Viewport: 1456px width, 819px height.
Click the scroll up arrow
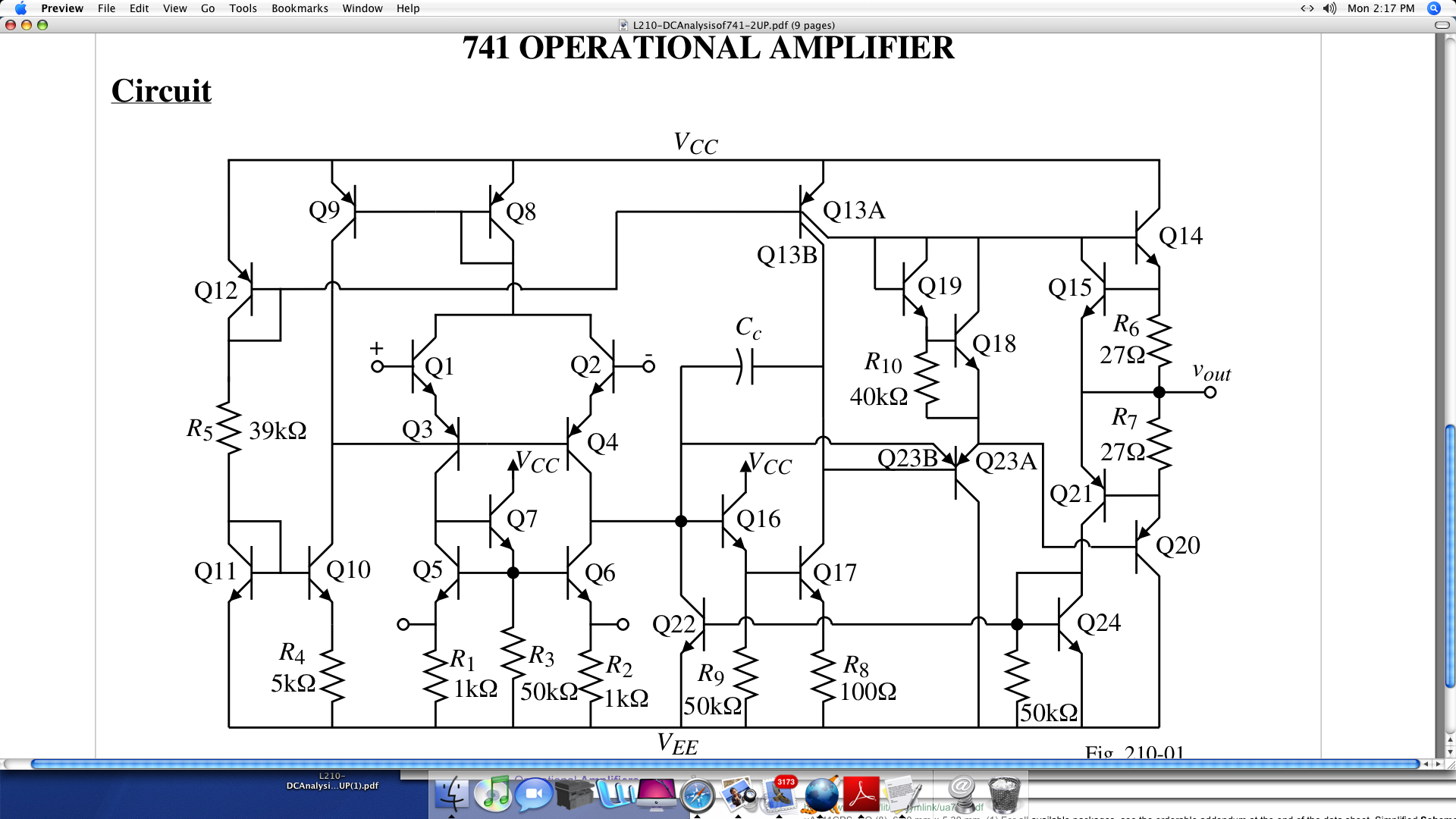tap(1450, 741)
